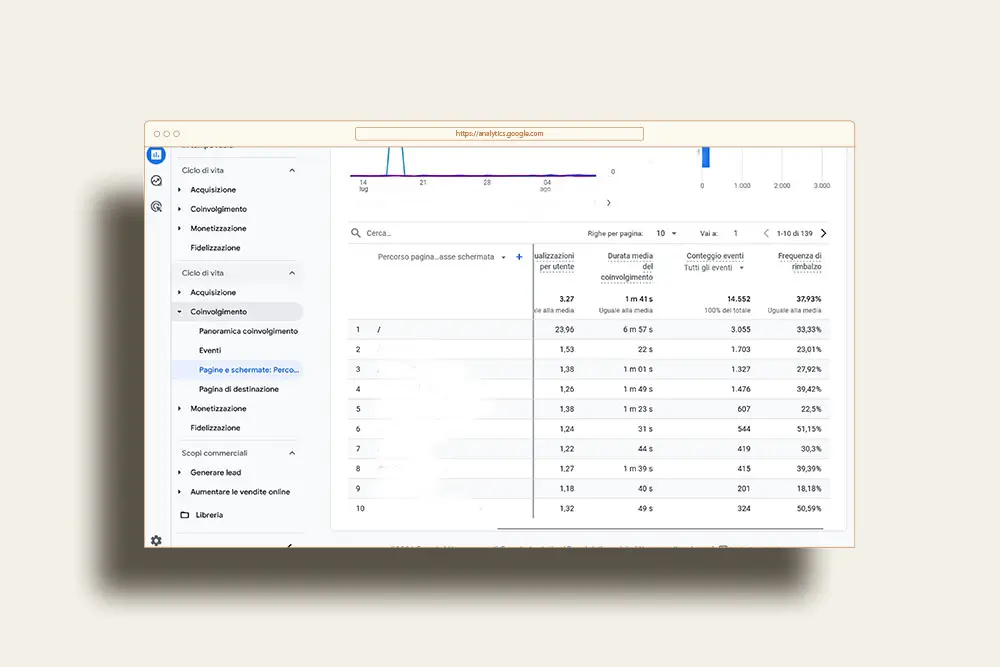1000x667 pixels.
Task: Click the search magnifier icon beside Cerca
Action: point(356,233)
